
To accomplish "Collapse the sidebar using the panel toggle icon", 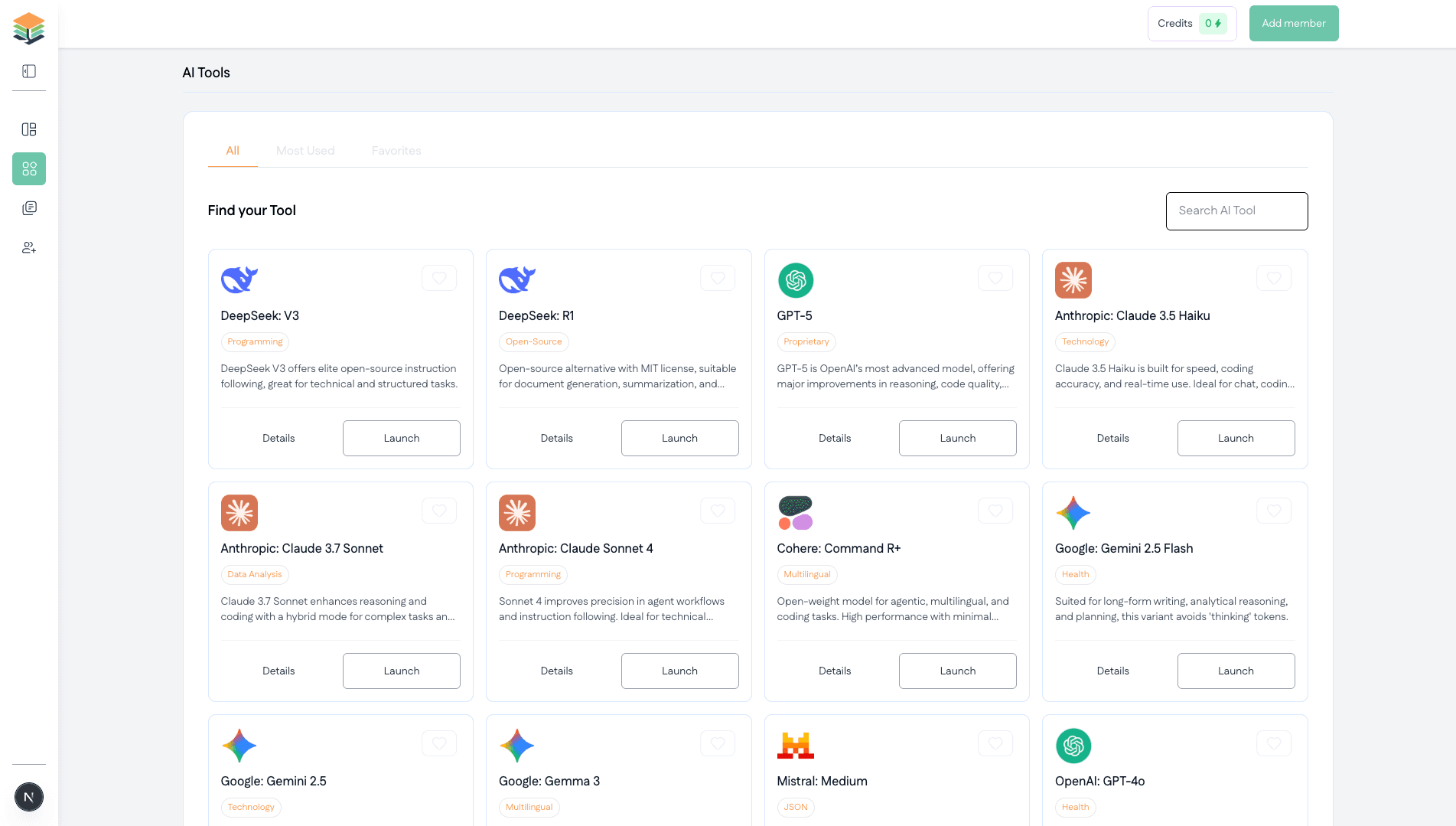I will [x=28, y=70].
